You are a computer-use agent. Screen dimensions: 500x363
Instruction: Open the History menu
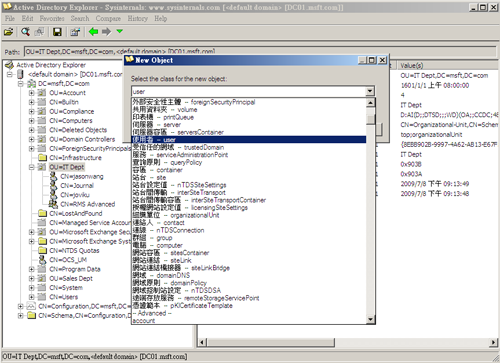click(137, 18)
